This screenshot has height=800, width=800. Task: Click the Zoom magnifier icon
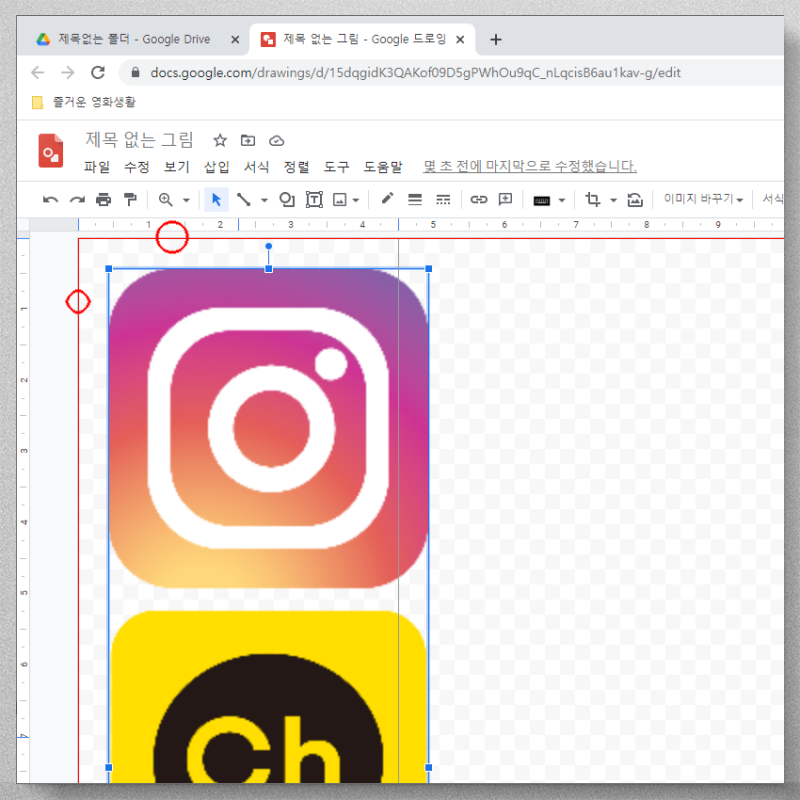165,199
